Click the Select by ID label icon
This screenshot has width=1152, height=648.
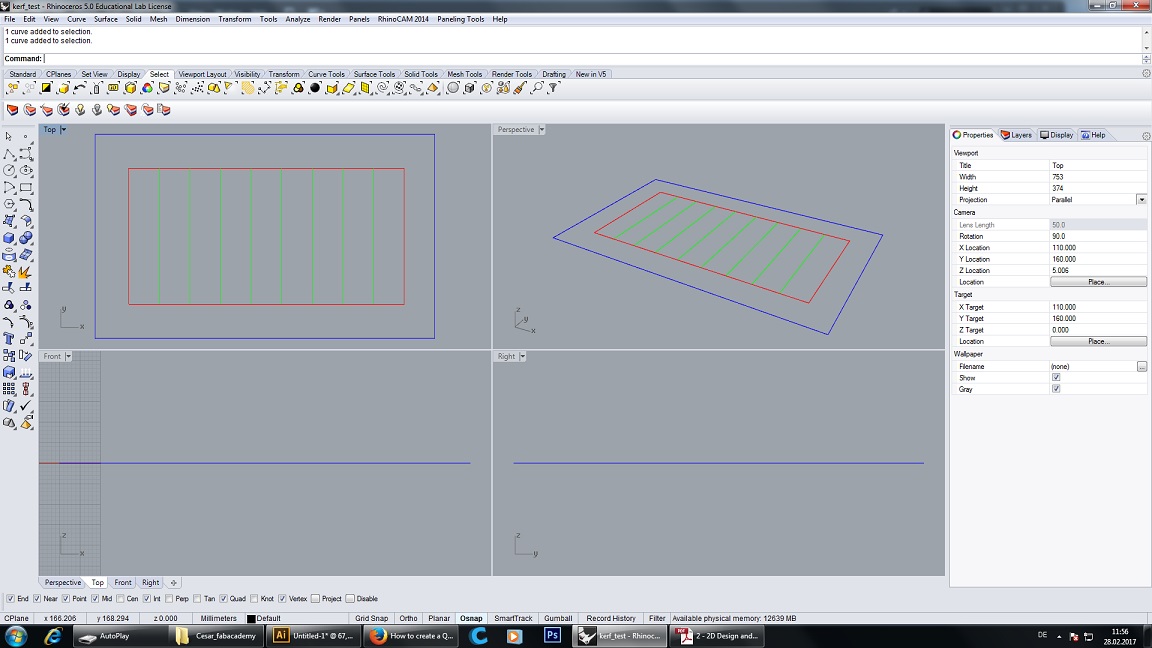tap(113, 88)
